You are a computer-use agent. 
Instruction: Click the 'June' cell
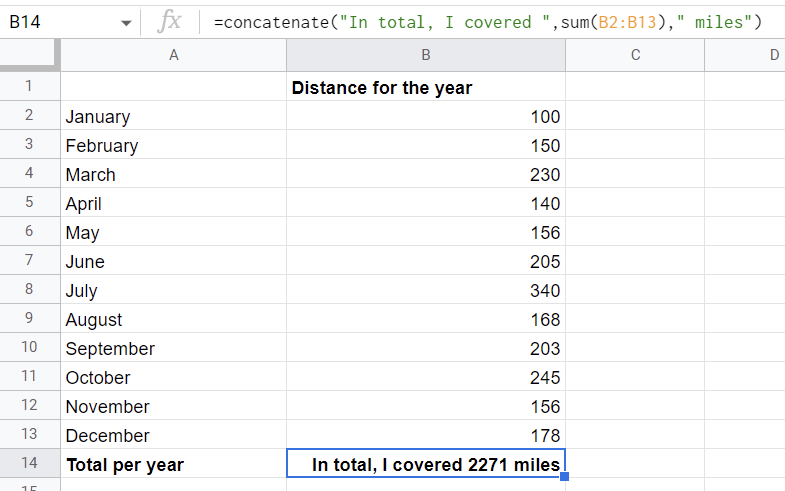(x=174, y=261)
